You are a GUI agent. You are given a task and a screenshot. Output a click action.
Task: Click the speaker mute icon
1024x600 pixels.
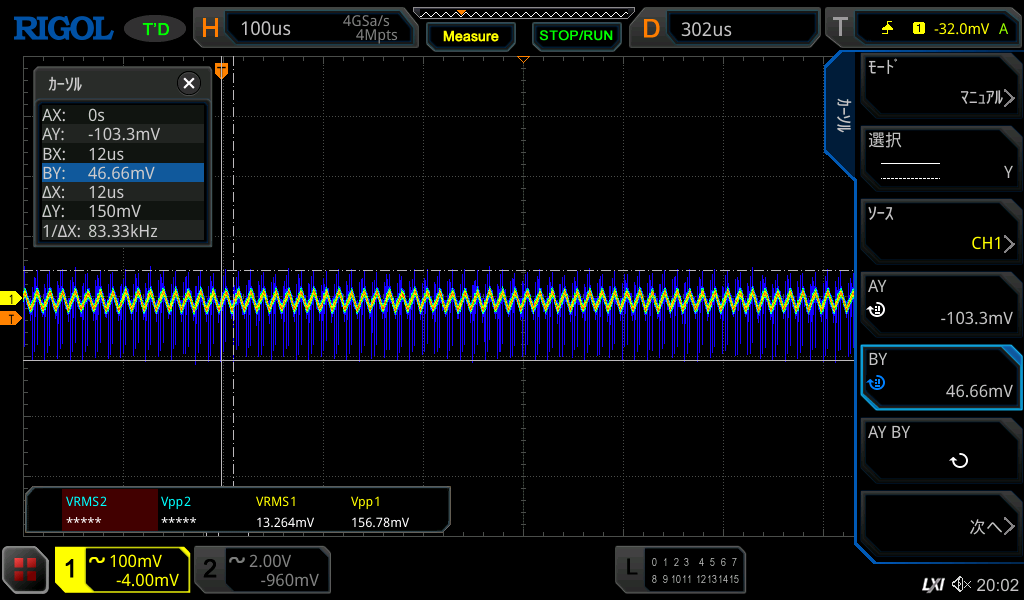[x=961, y=584]
